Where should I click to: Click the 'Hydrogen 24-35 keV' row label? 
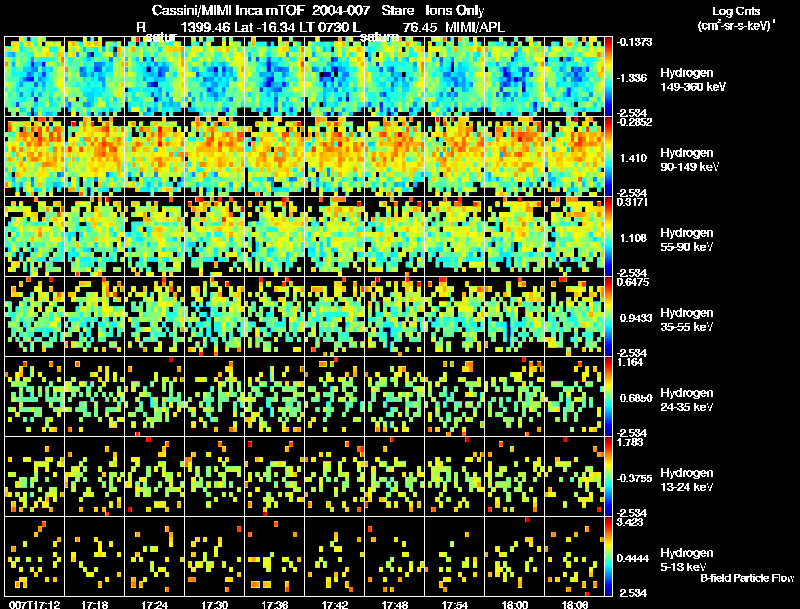point(687,400)
